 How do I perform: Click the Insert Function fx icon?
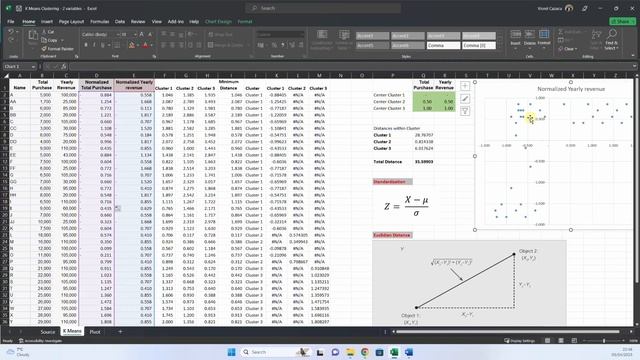click(64, 67)
